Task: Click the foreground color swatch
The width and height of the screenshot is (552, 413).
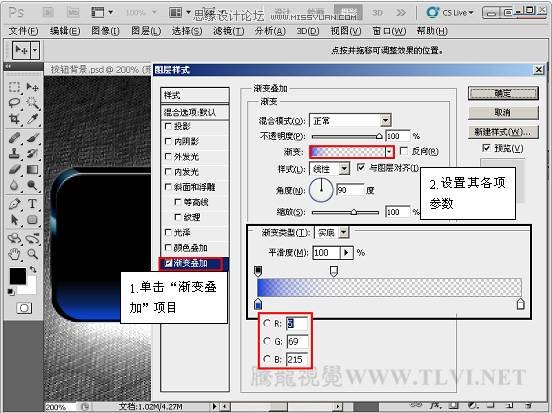Action: [17, 275]
